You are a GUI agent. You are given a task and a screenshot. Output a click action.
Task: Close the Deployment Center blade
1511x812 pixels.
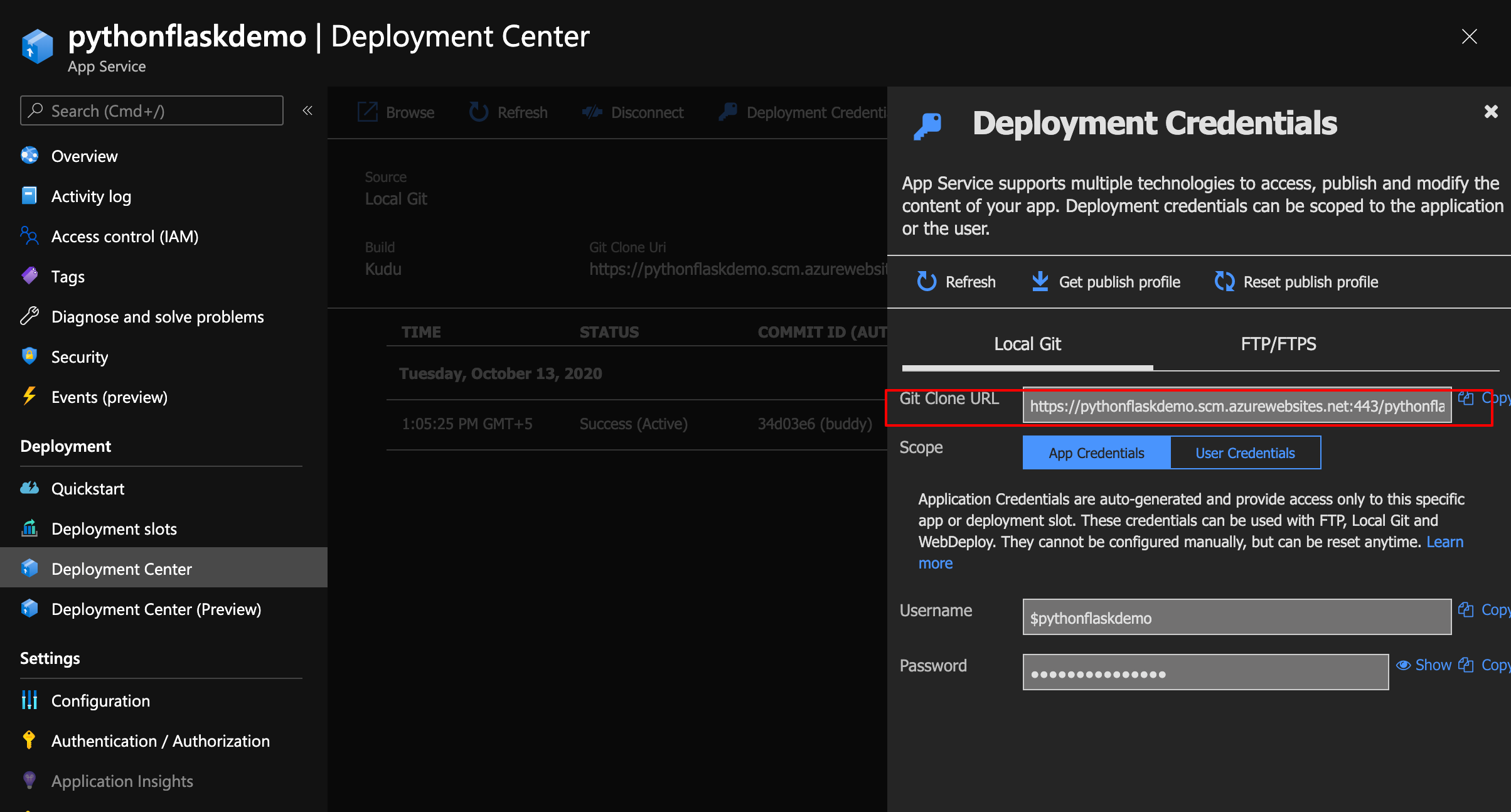pos(1469,36)
